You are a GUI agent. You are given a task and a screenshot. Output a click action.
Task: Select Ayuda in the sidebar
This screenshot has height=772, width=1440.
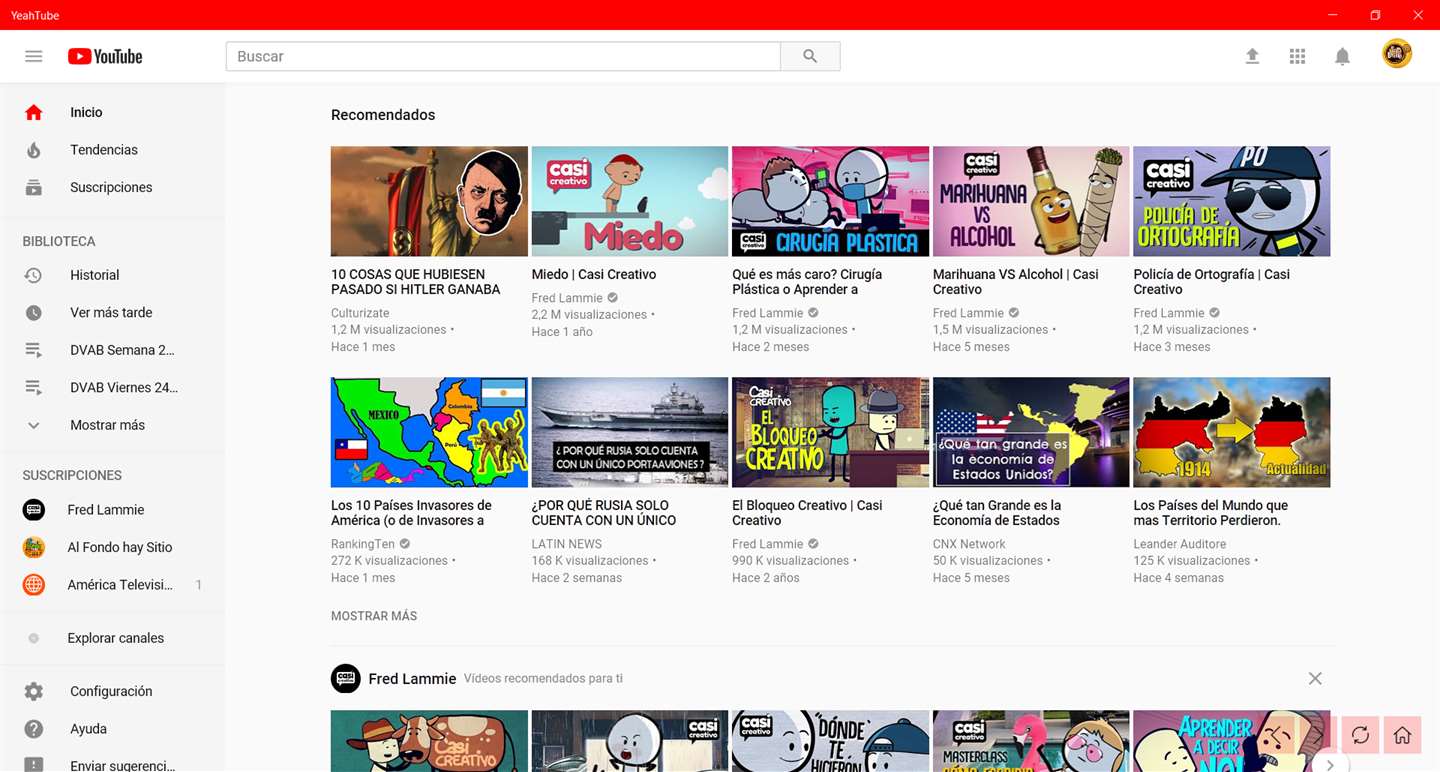(112, 729)
